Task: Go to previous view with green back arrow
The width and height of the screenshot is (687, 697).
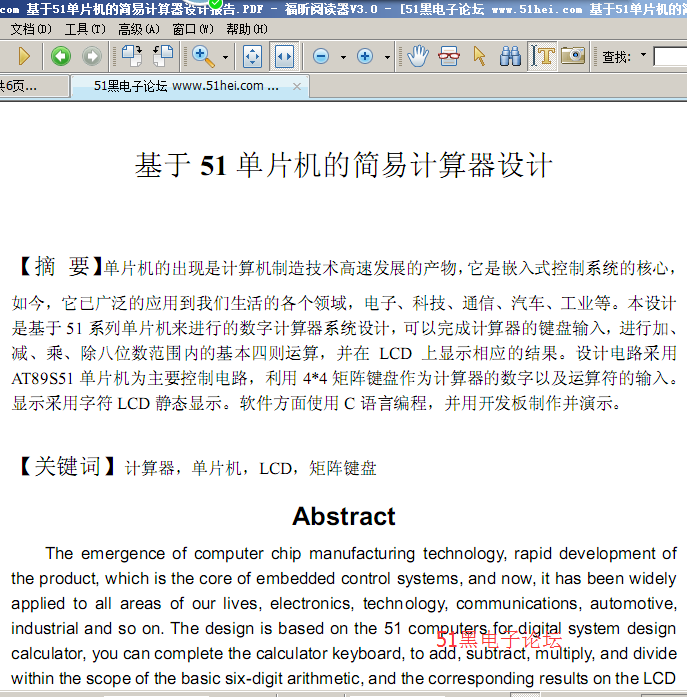Action: click(61, 56)
